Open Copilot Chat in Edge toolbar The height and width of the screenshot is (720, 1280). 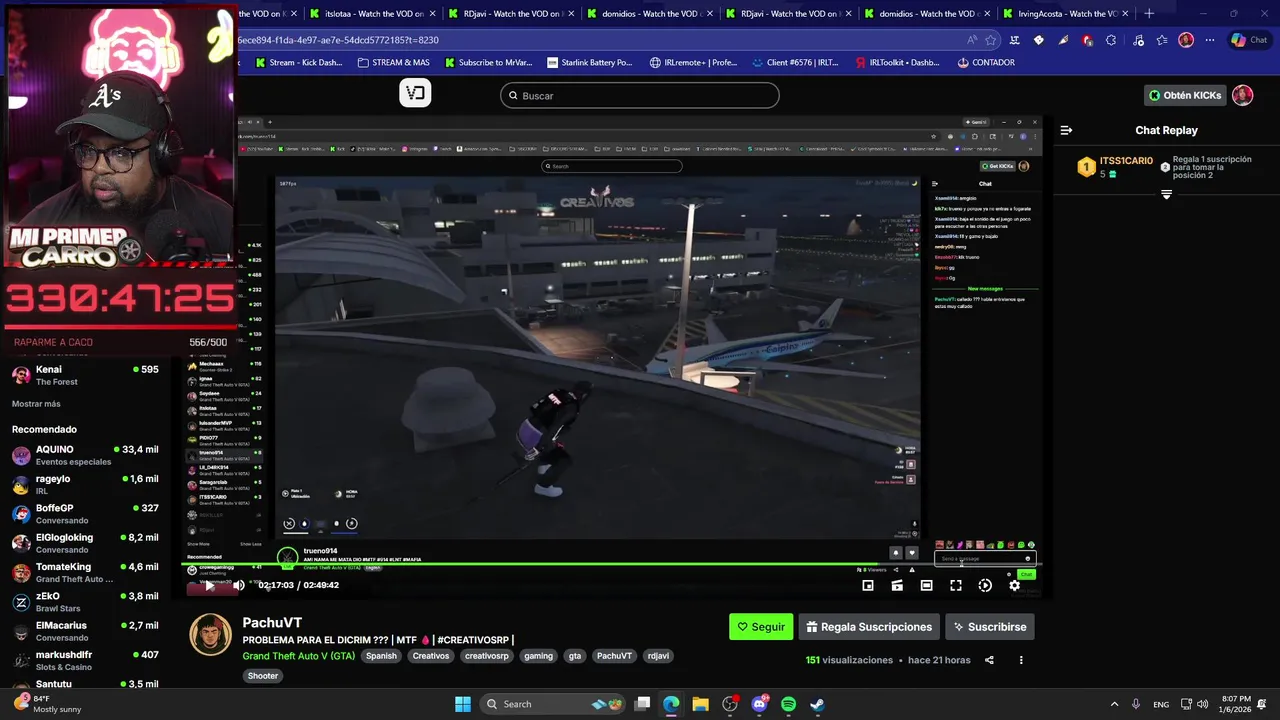(1250, 40)
